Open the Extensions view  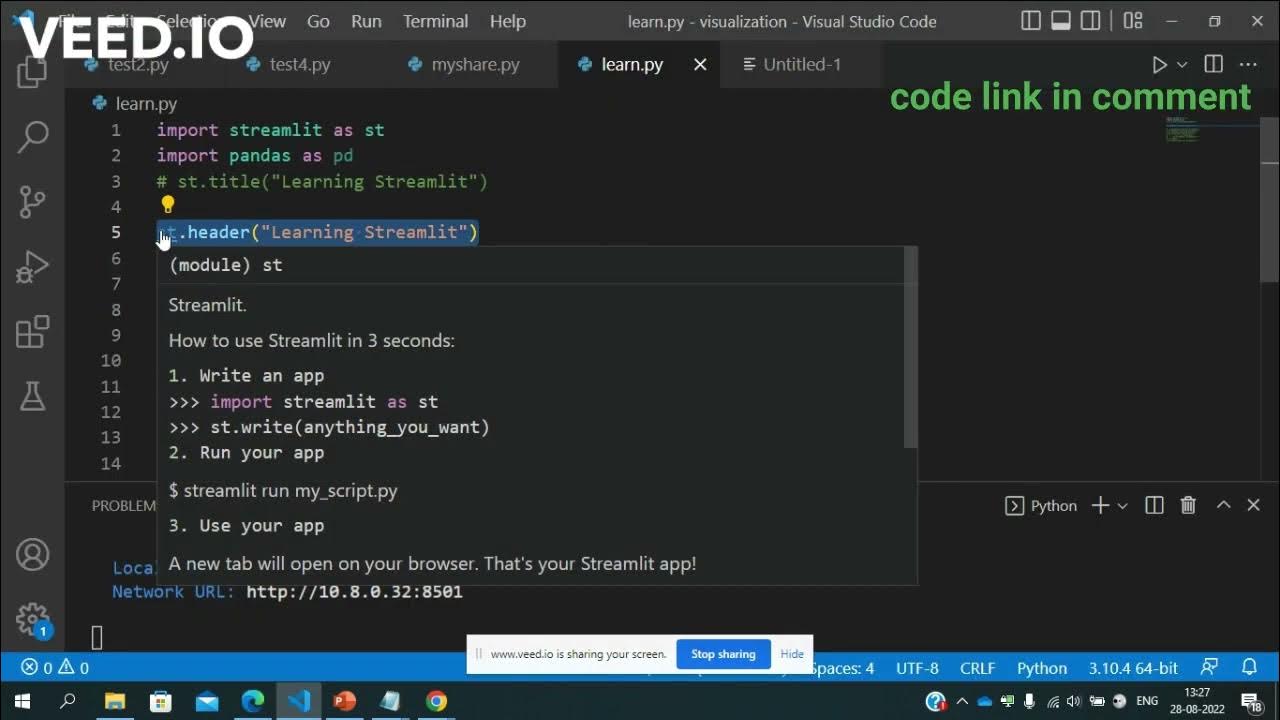coord(33,332)
